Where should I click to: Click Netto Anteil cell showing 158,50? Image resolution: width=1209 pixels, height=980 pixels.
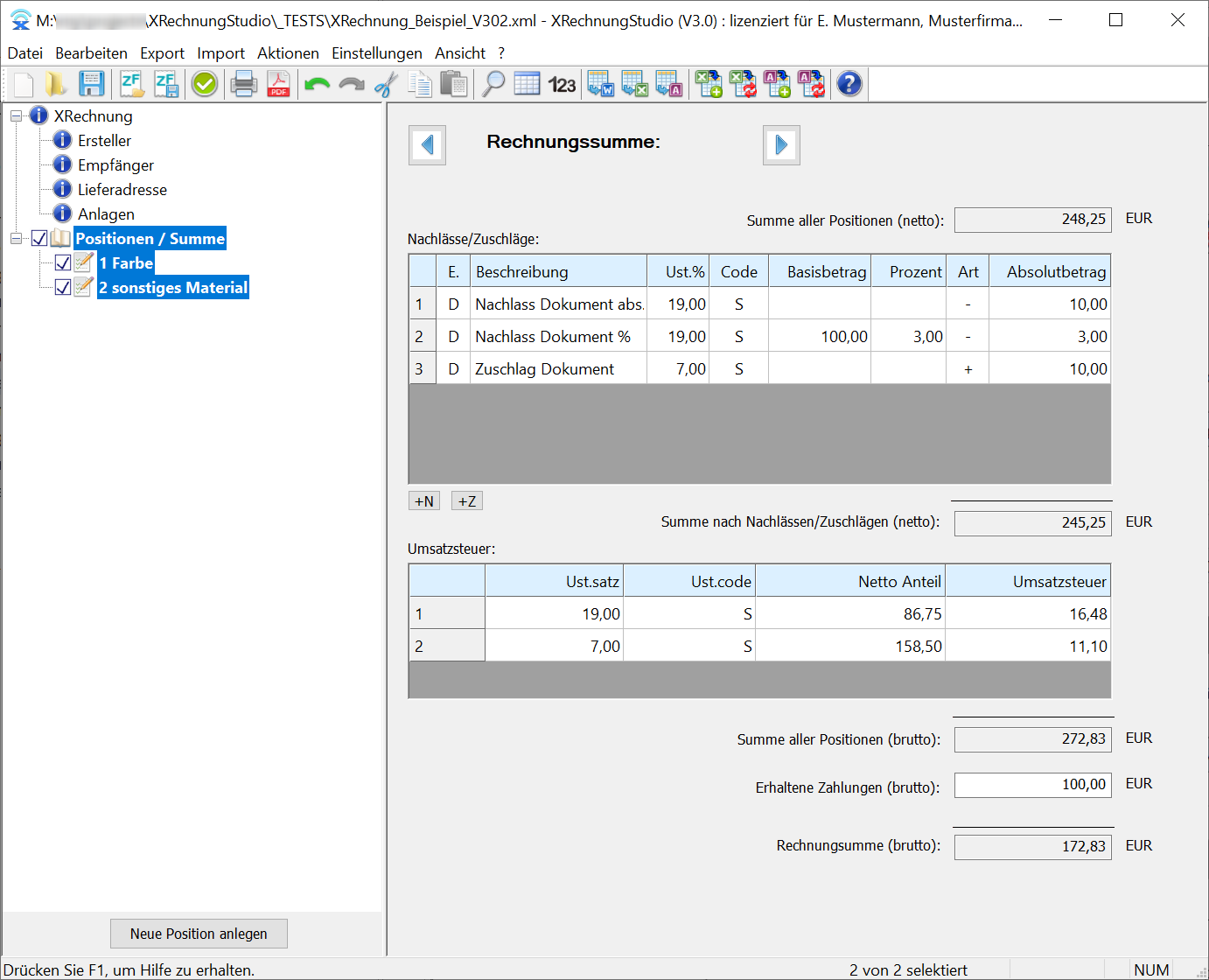pos(850,647)
